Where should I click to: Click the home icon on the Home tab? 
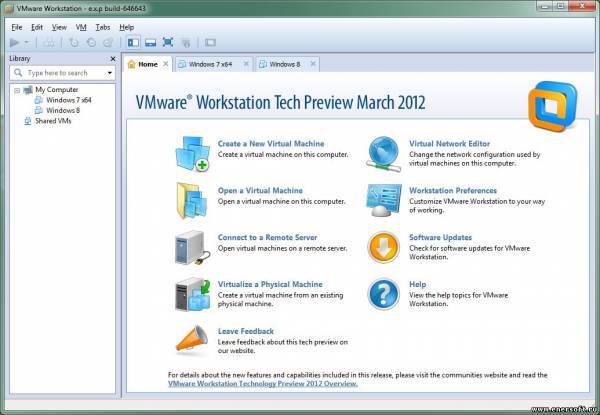pyautogui.click(x=132, y=64)
